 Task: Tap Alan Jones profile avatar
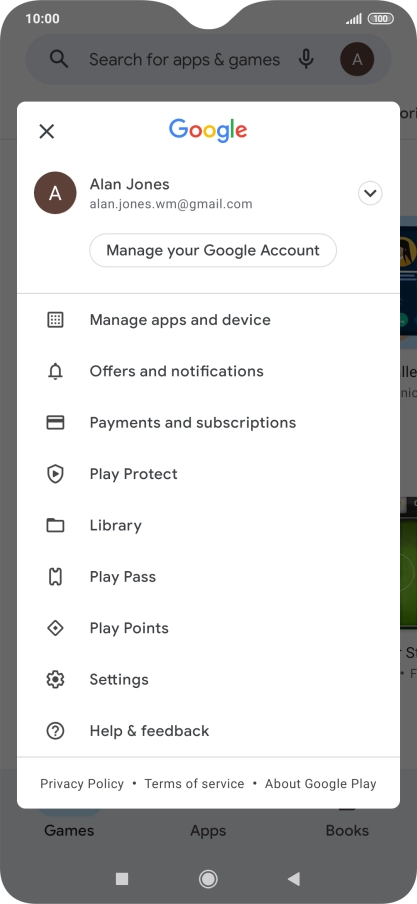coord(55,193)
